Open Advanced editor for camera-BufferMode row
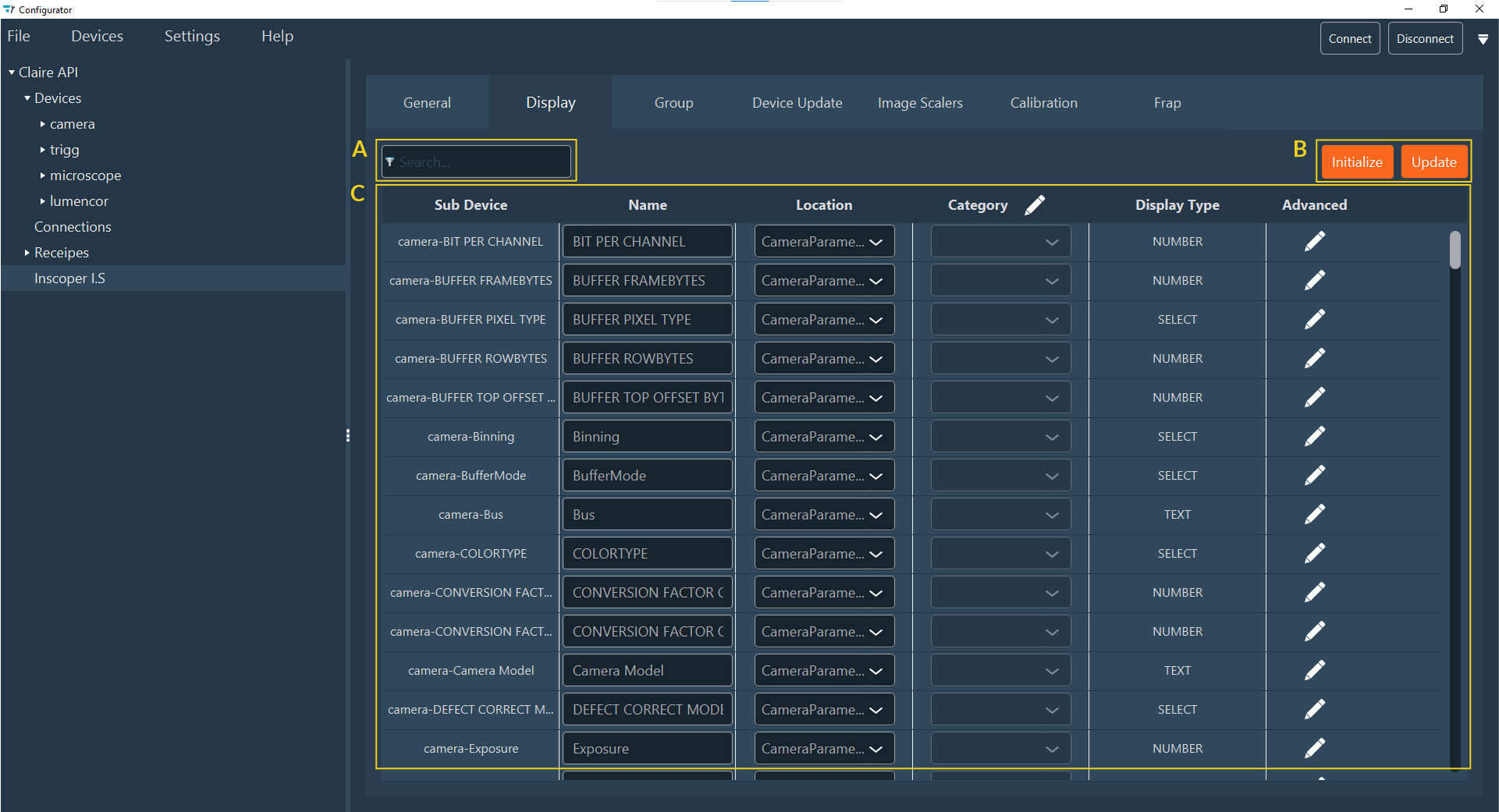1499x812 pixels. [1316, 475]
